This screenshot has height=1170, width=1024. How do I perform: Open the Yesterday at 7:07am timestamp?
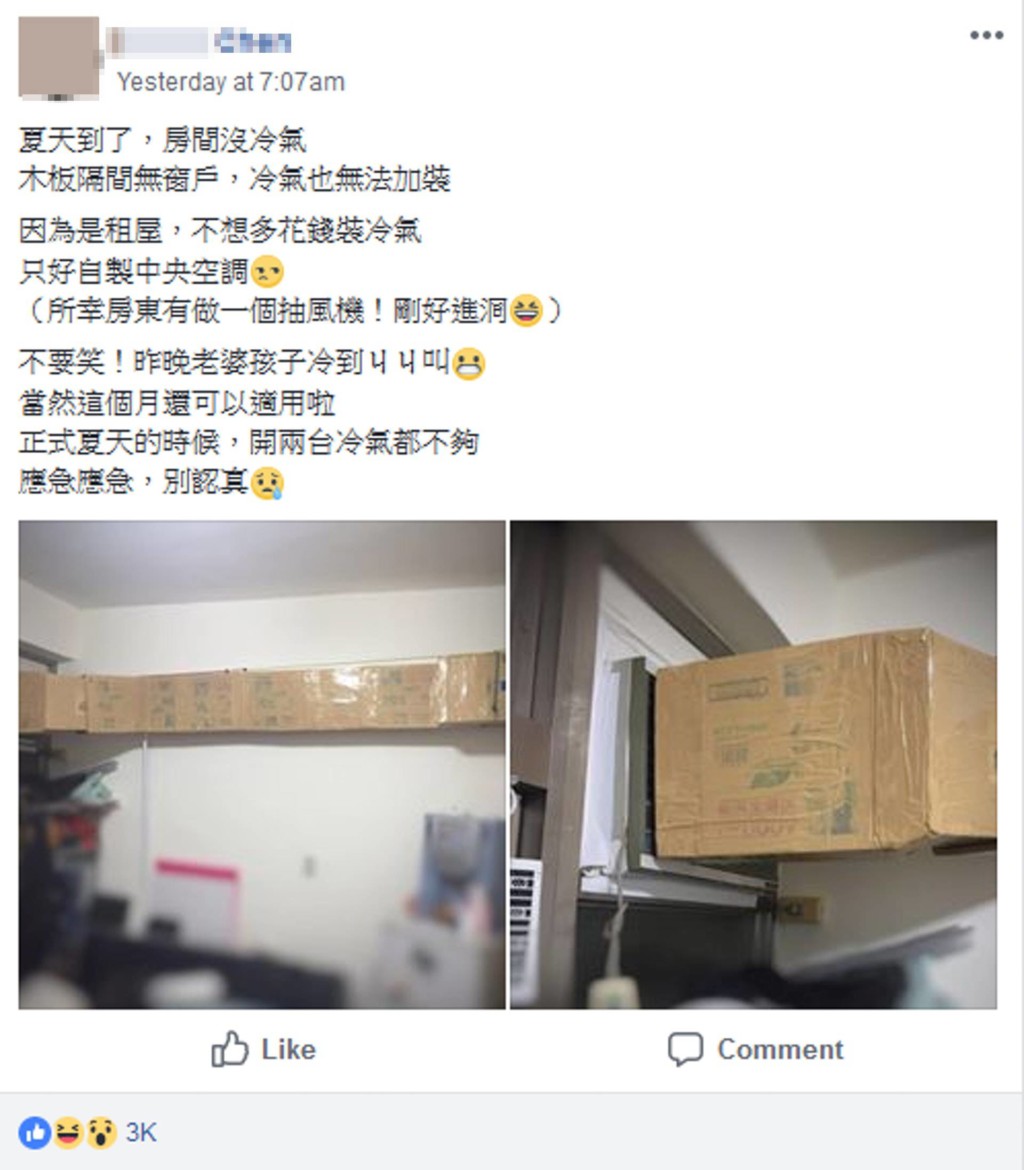point(231,81)
